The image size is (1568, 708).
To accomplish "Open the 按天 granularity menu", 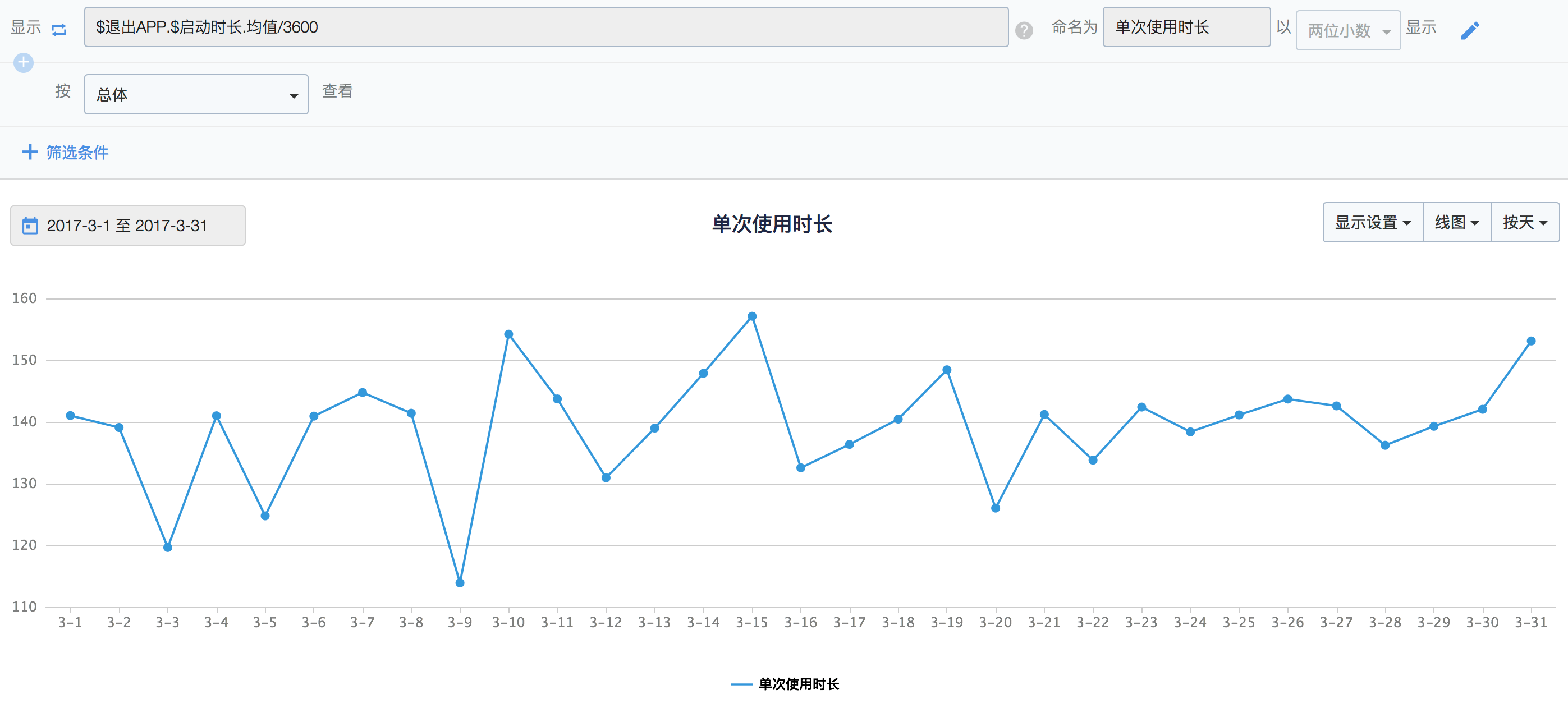I will pos(1524,223).
